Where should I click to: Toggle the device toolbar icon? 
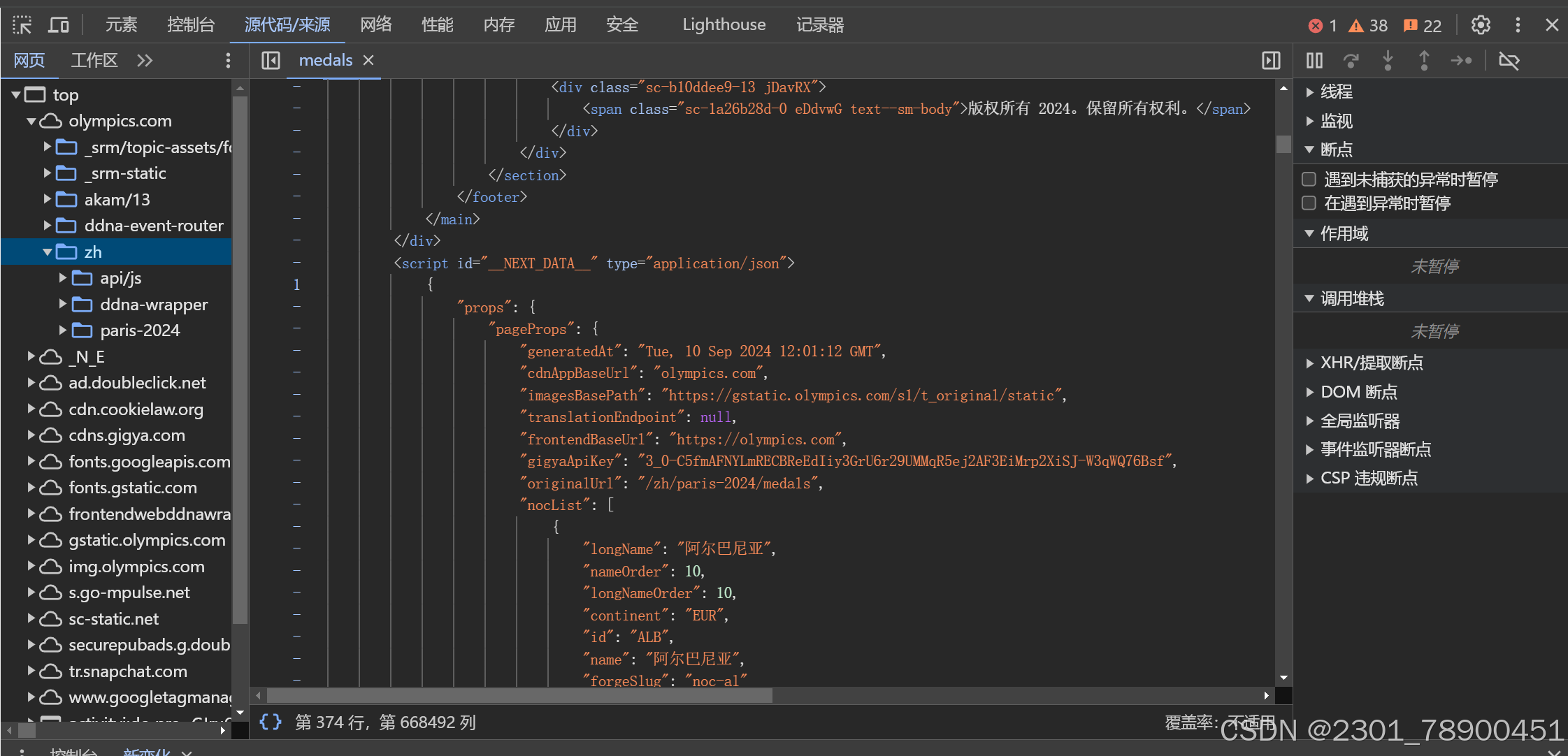tap(59, 25)
